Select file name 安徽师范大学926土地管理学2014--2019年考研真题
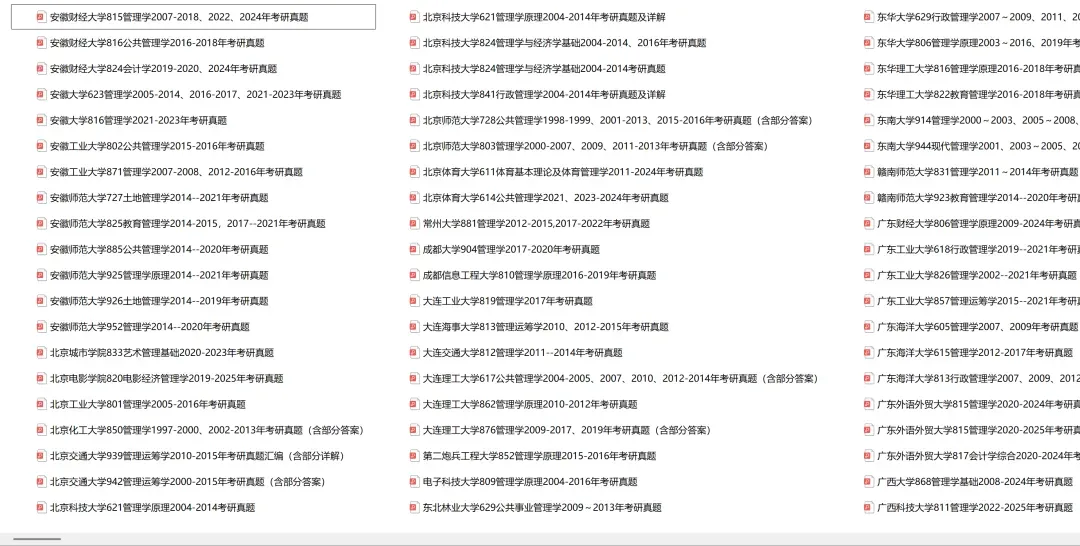Viewport: 1080px width, 546px height. [159, 301]
